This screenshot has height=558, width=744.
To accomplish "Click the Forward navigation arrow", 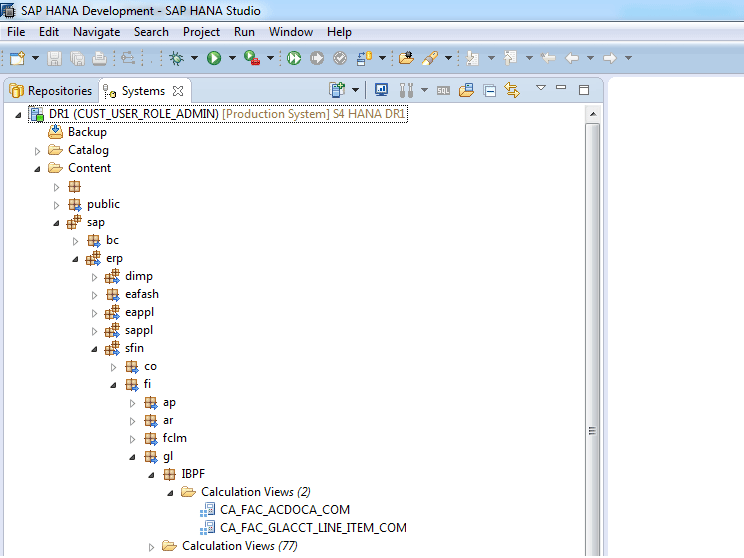I will (610, 58).
